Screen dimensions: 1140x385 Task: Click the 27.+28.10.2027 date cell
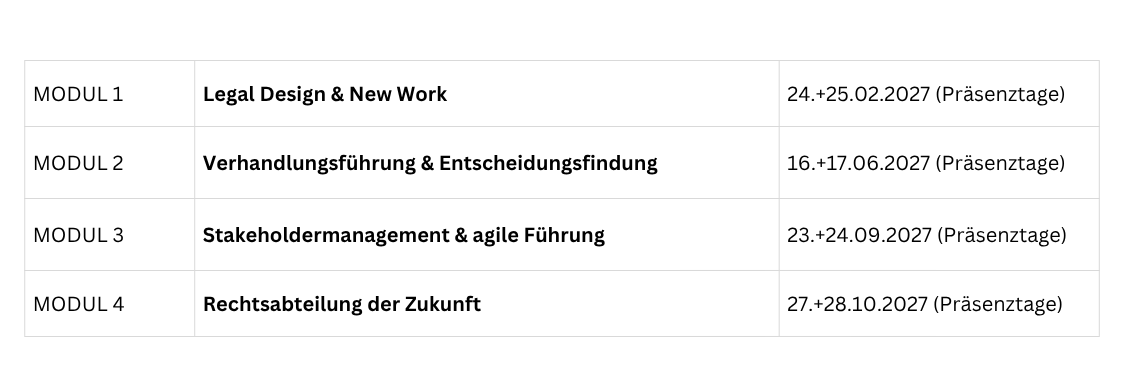[939, 304]
